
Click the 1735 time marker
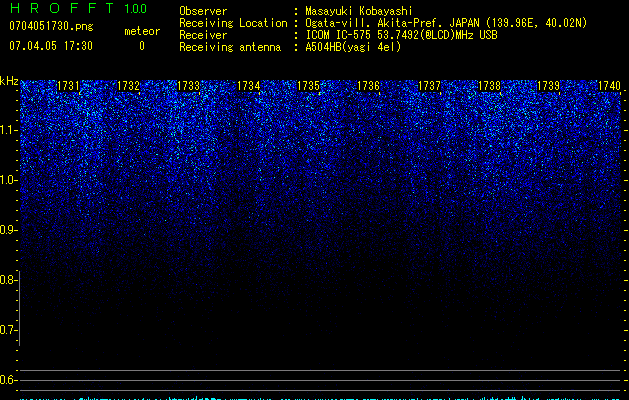tap(308, 86)
